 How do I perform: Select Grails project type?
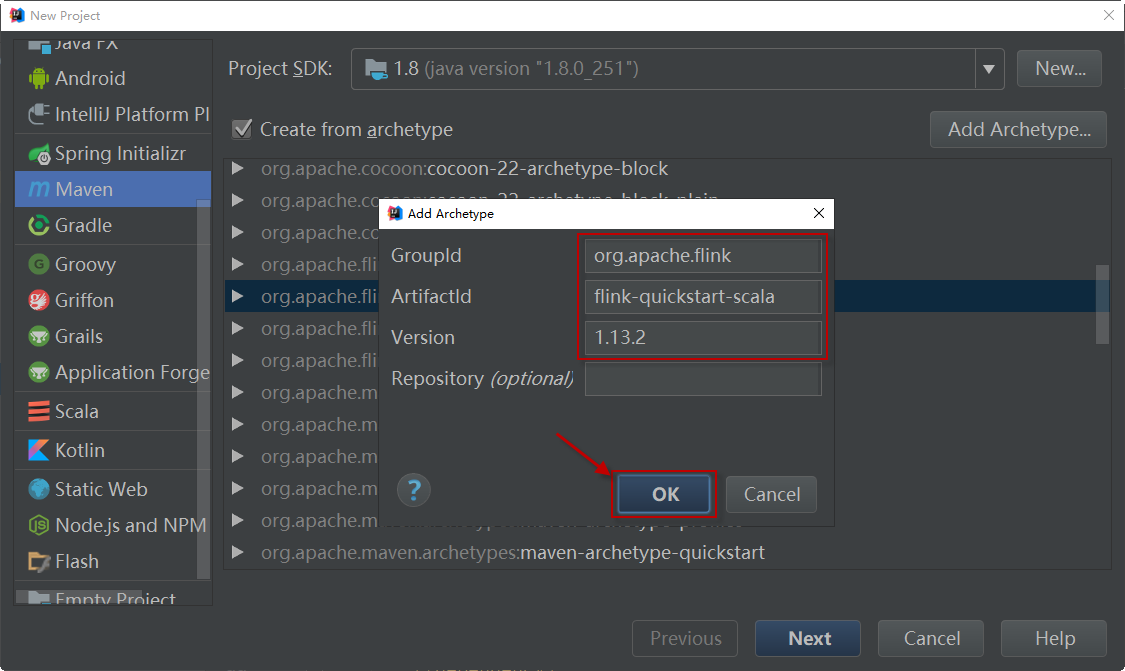[x=113, y=336]
